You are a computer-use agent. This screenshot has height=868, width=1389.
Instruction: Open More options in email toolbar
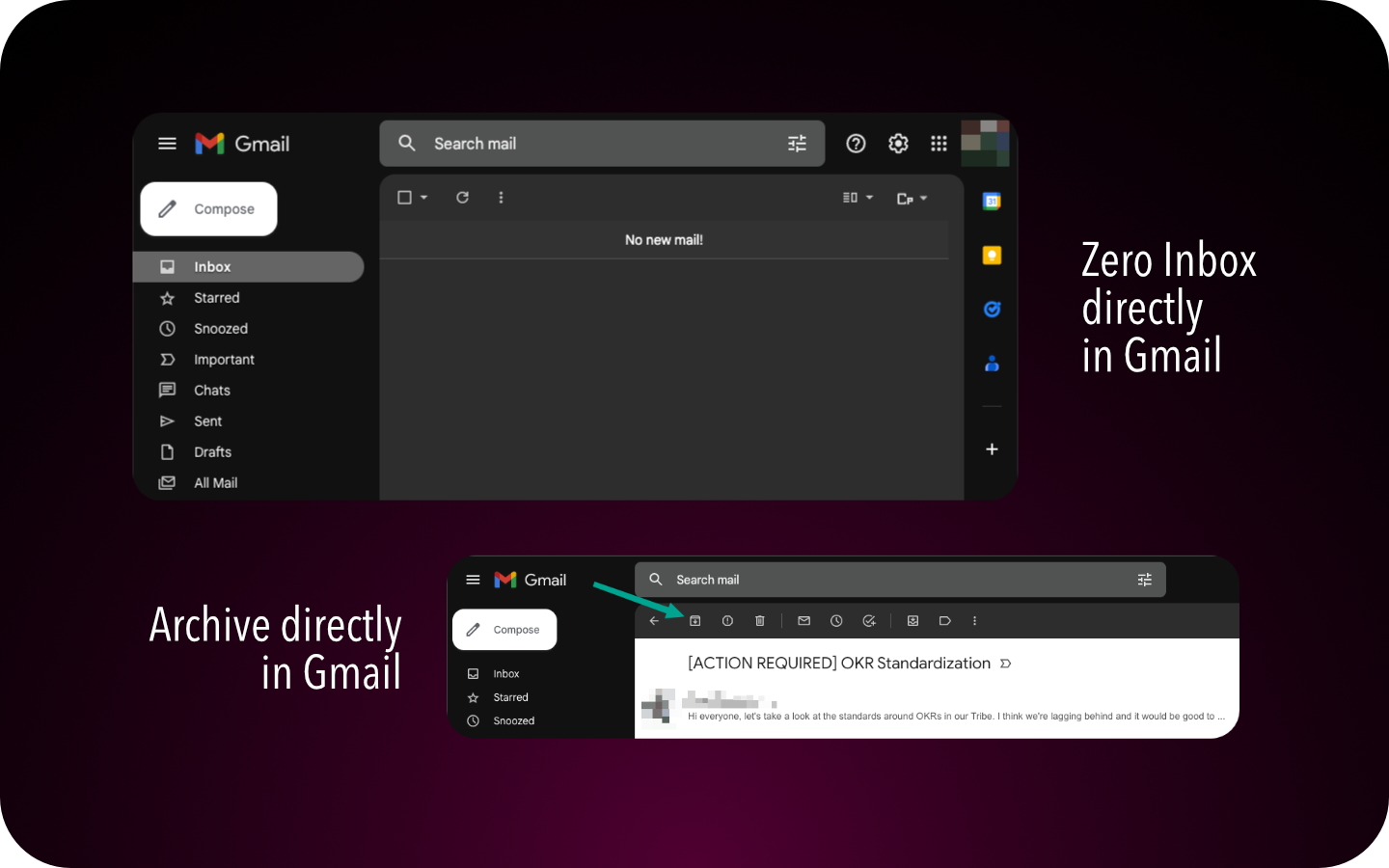(x=974, y=621)
